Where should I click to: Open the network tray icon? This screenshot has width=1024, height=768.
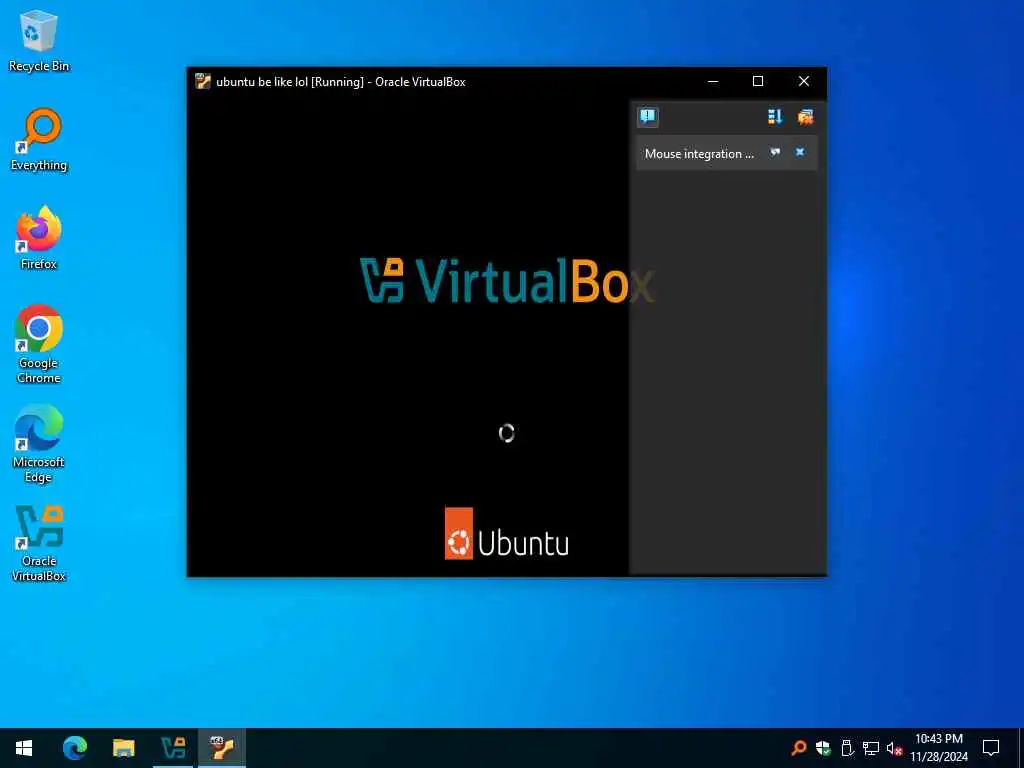coord(871,748)
